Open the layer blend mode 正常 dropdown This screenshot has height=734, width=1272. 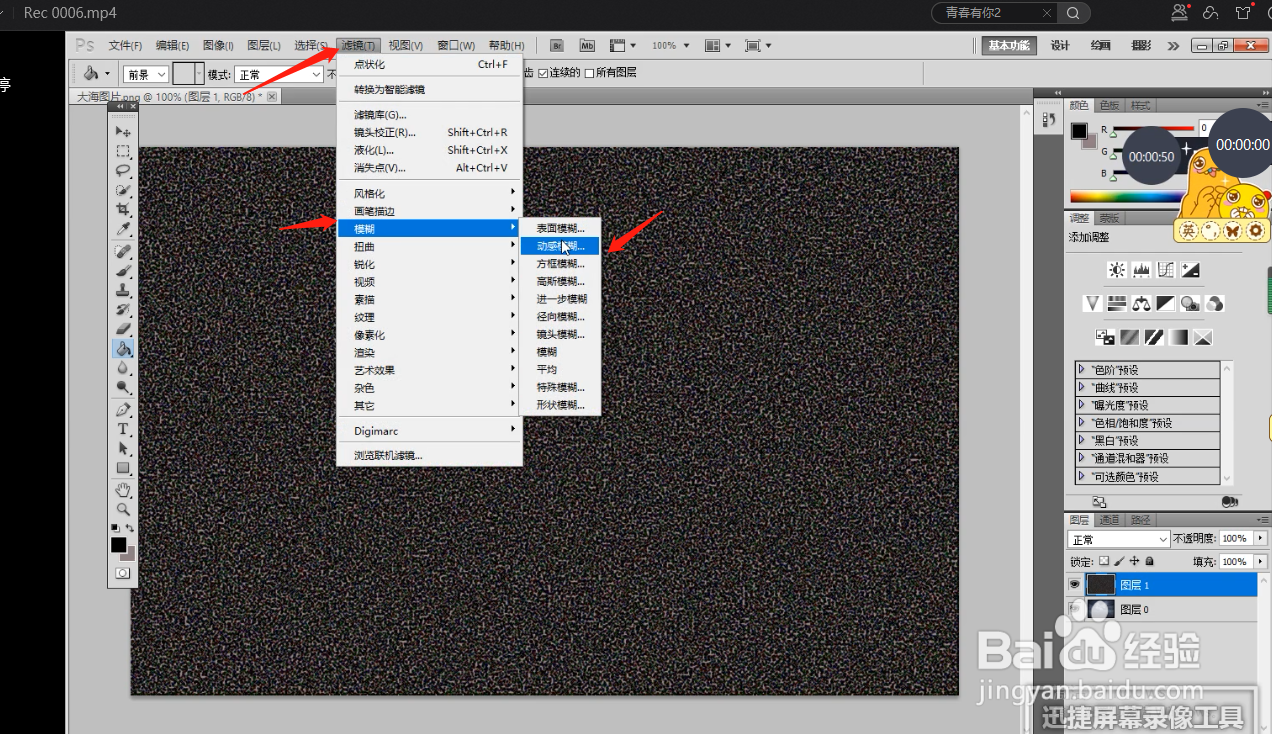tap(1118, 540)
